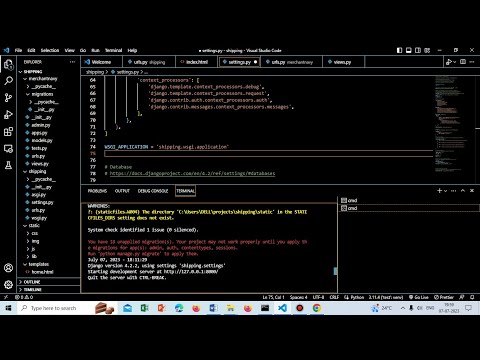
Task: Switch to the index.html tab
Action: pos(197,62)
